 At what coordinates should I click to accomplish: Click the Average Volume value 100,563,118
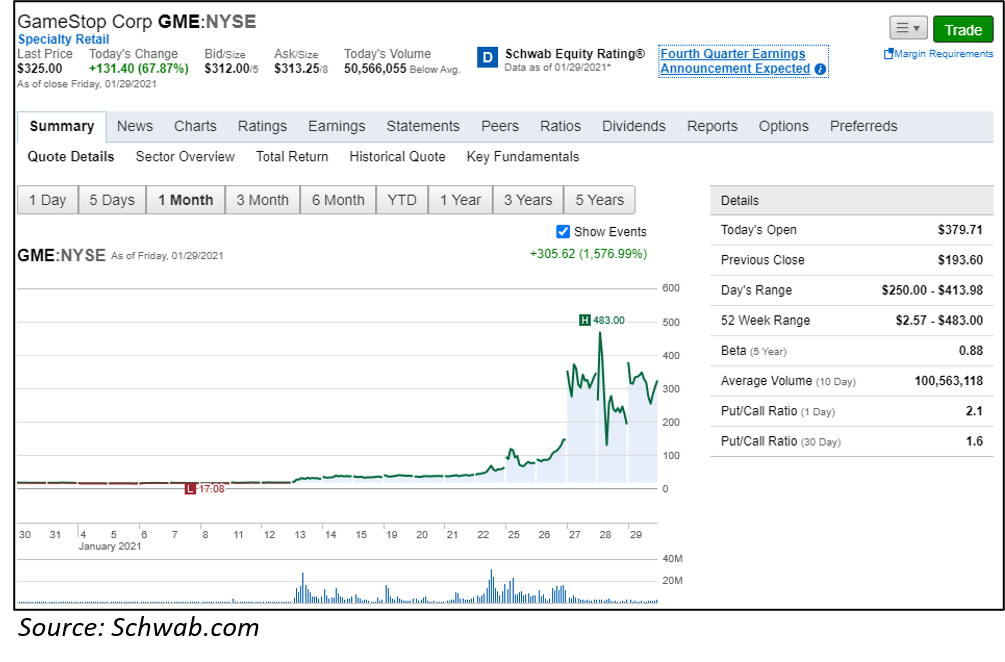click(x=949, y=381)
